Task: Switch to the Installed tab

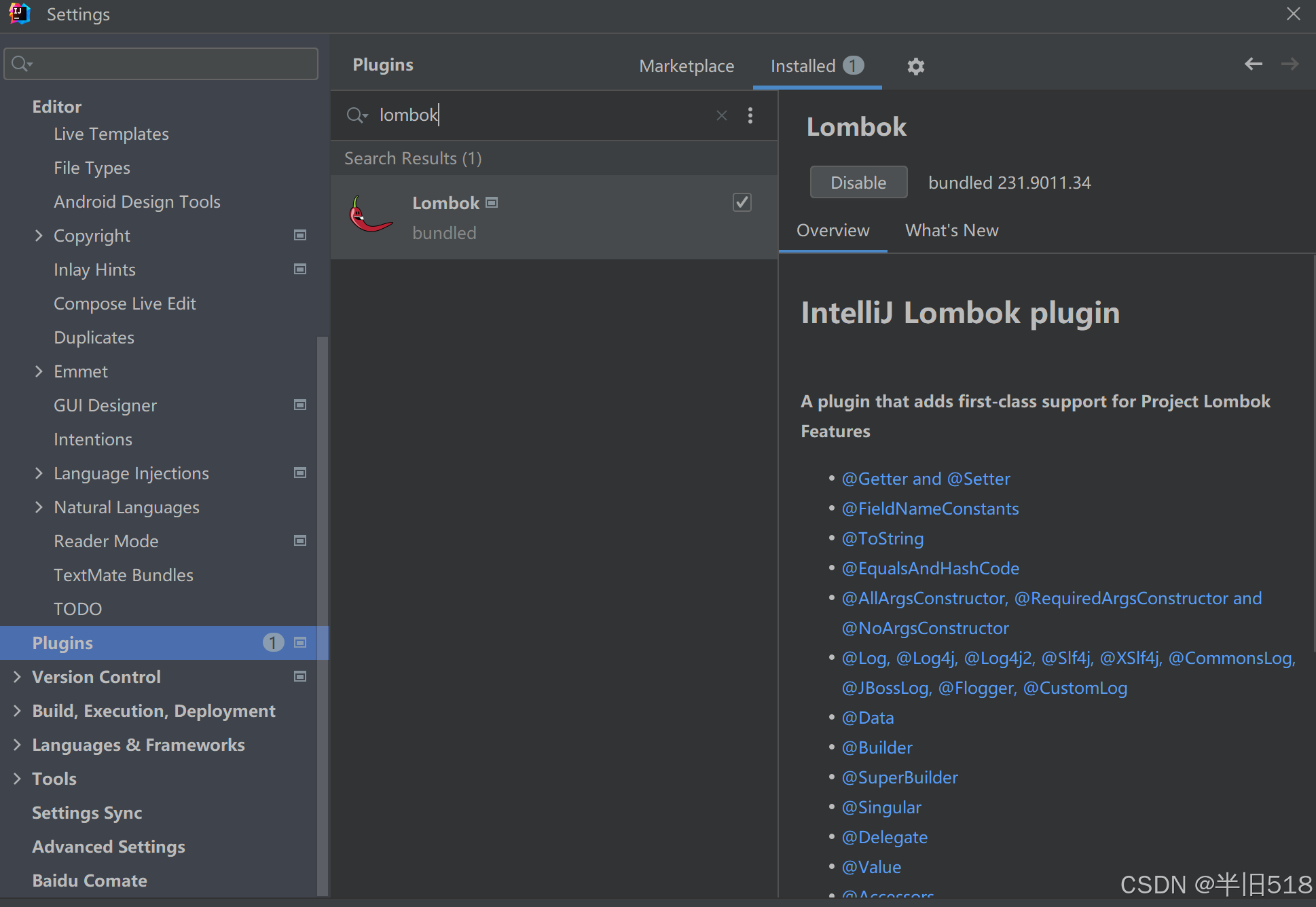Action: [817, 66]
